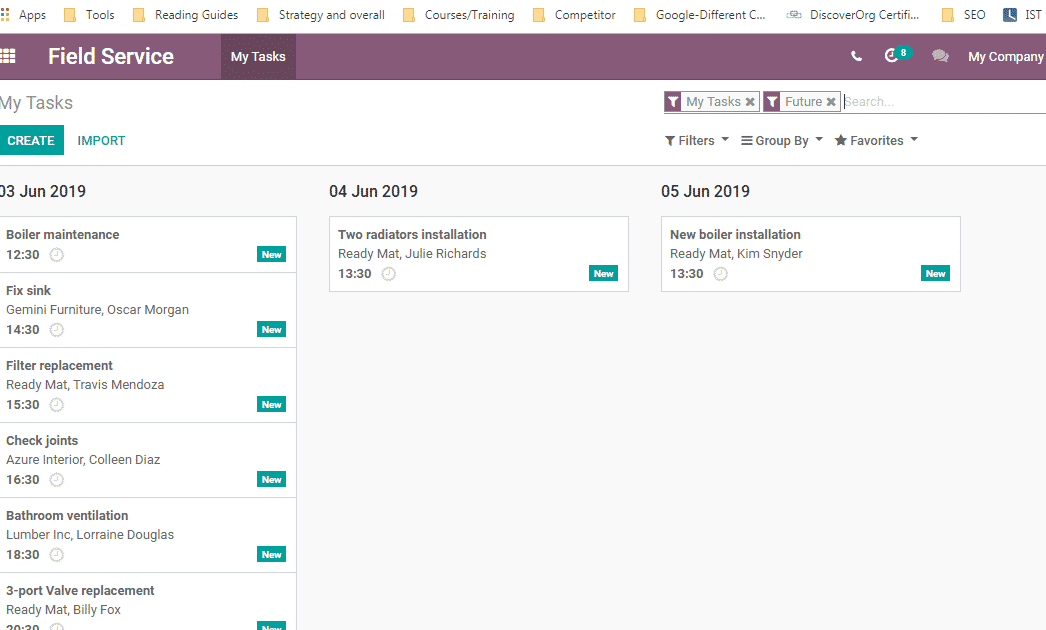Click the My Tasks facet funnel icon
The height and width of the screenshot is (630, 1046).
coord(673,101)
